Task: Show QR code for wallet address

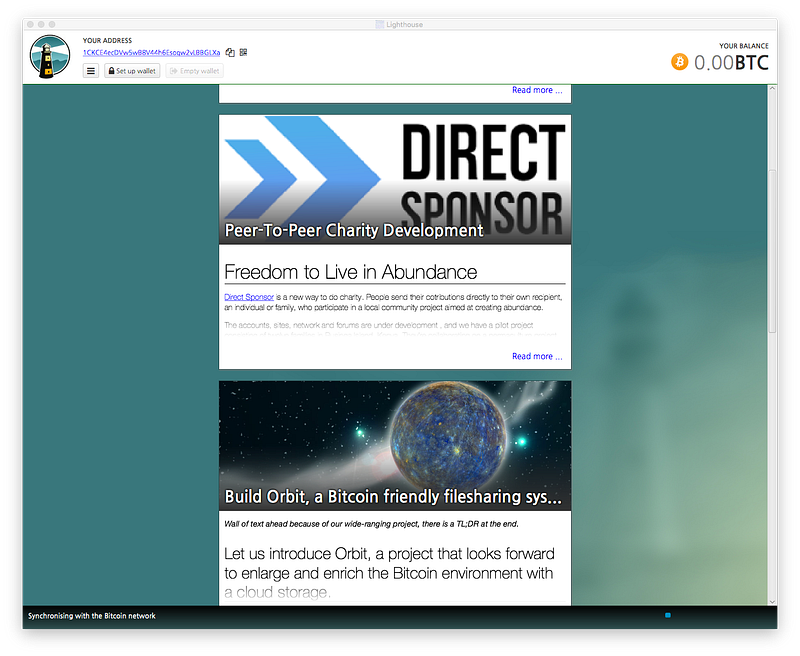Action: pyautogui.click(x=243, y=52)
